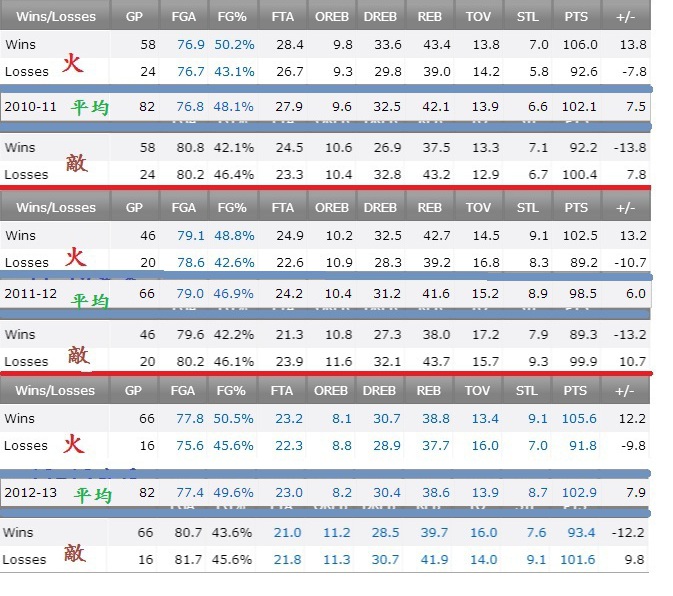This screenshot has height=596, width=673.
Task: Click the 48.1% average FG% link
Action: point(235,106)
